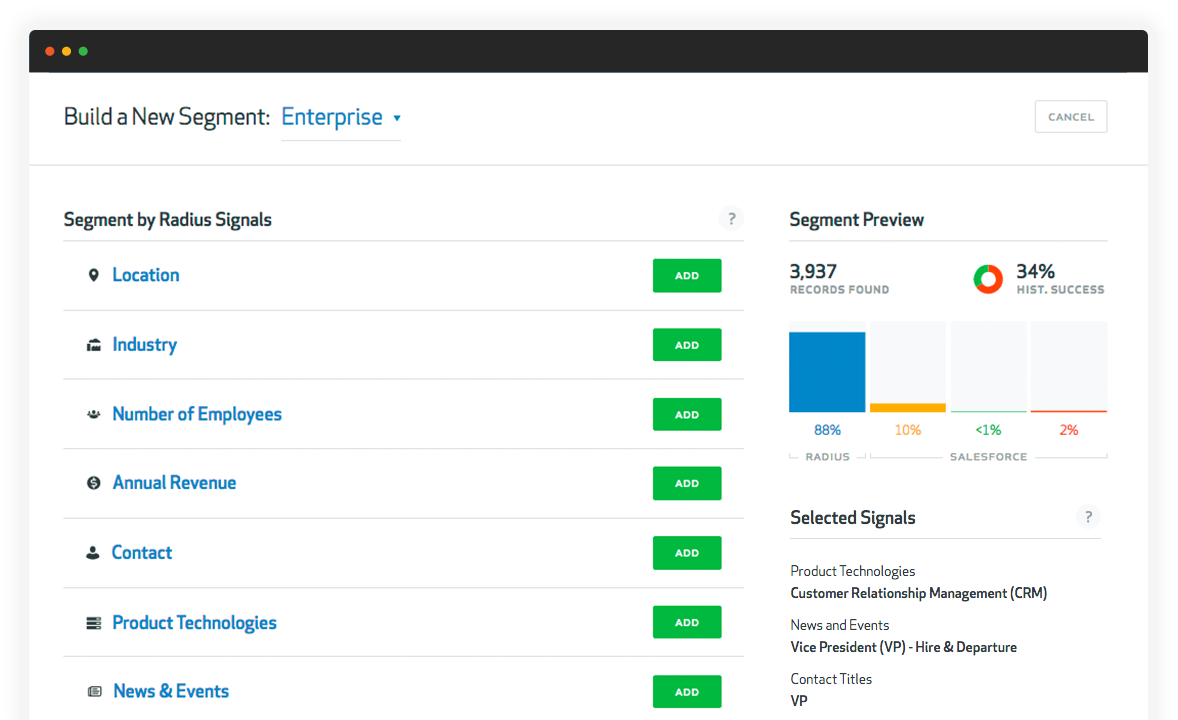Open the Enterprise segment dropdown
1178x720 pixels.
pyautogui.click(x=340, y=117)
